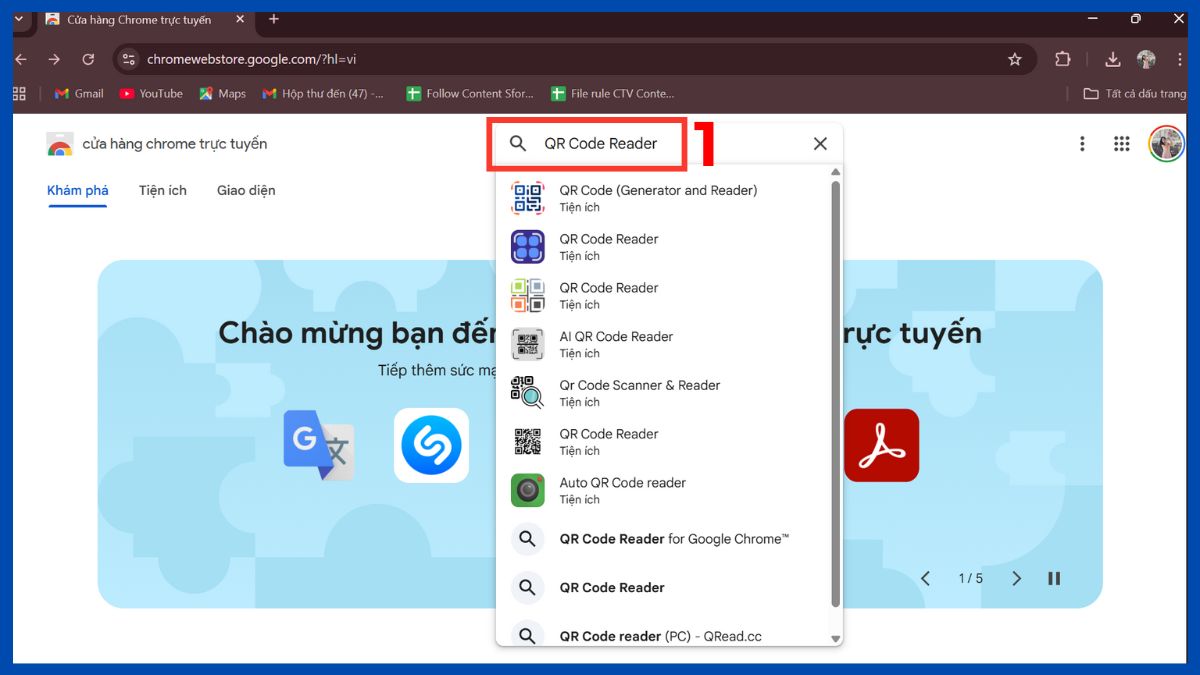Open Gmail from the bookmarks bar

click(x=77, y=93)
